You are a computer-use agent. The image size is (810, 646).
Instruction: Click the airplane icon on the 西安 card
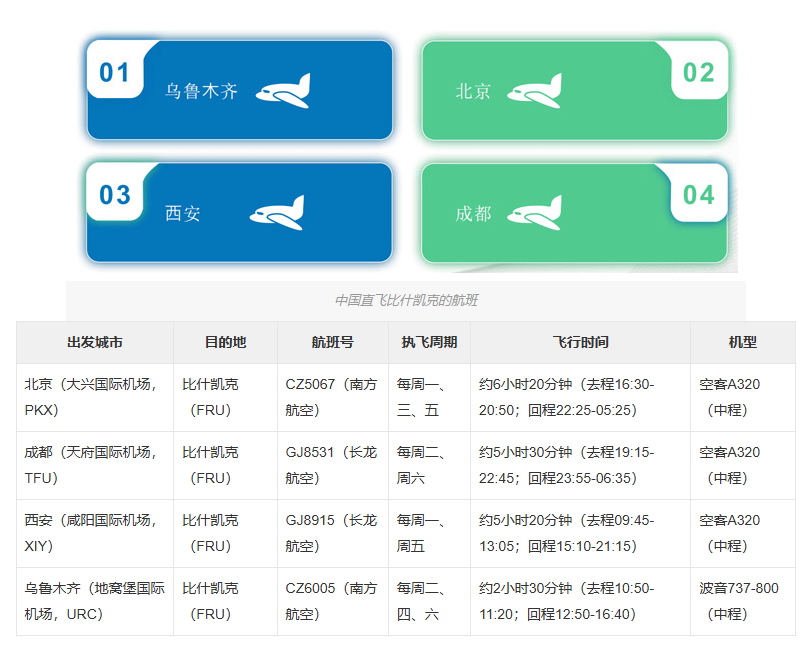(x=276, y=213)
